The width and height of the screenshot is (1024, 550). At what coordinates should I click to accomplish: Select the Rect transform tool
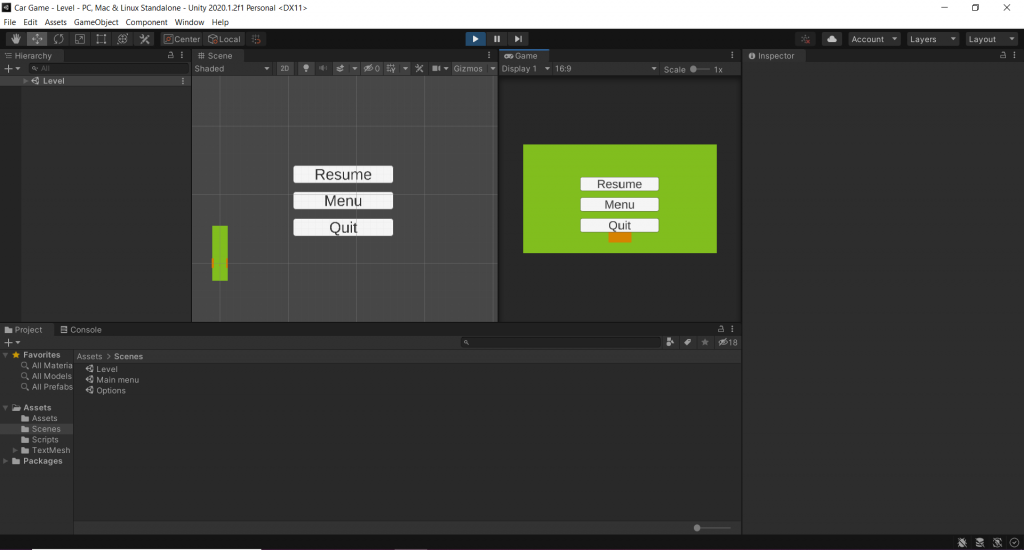101,39
